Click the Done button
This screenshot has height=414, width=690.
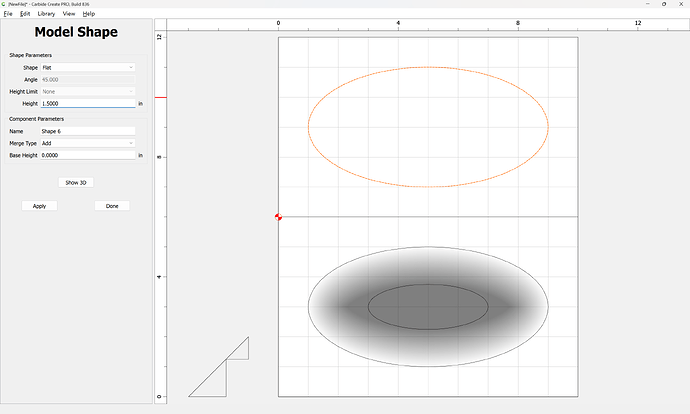(x=112, y=206)
